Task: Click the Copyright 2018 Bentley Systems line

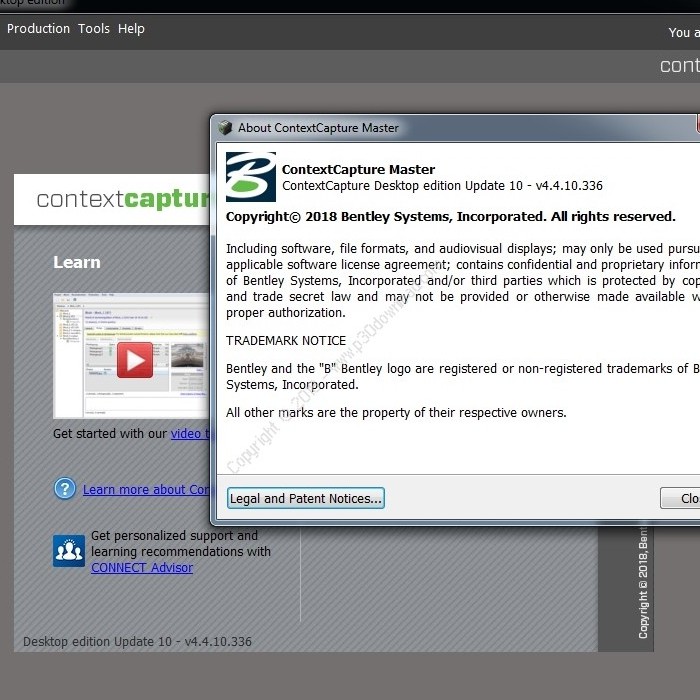Action: [x=450, y=217]
